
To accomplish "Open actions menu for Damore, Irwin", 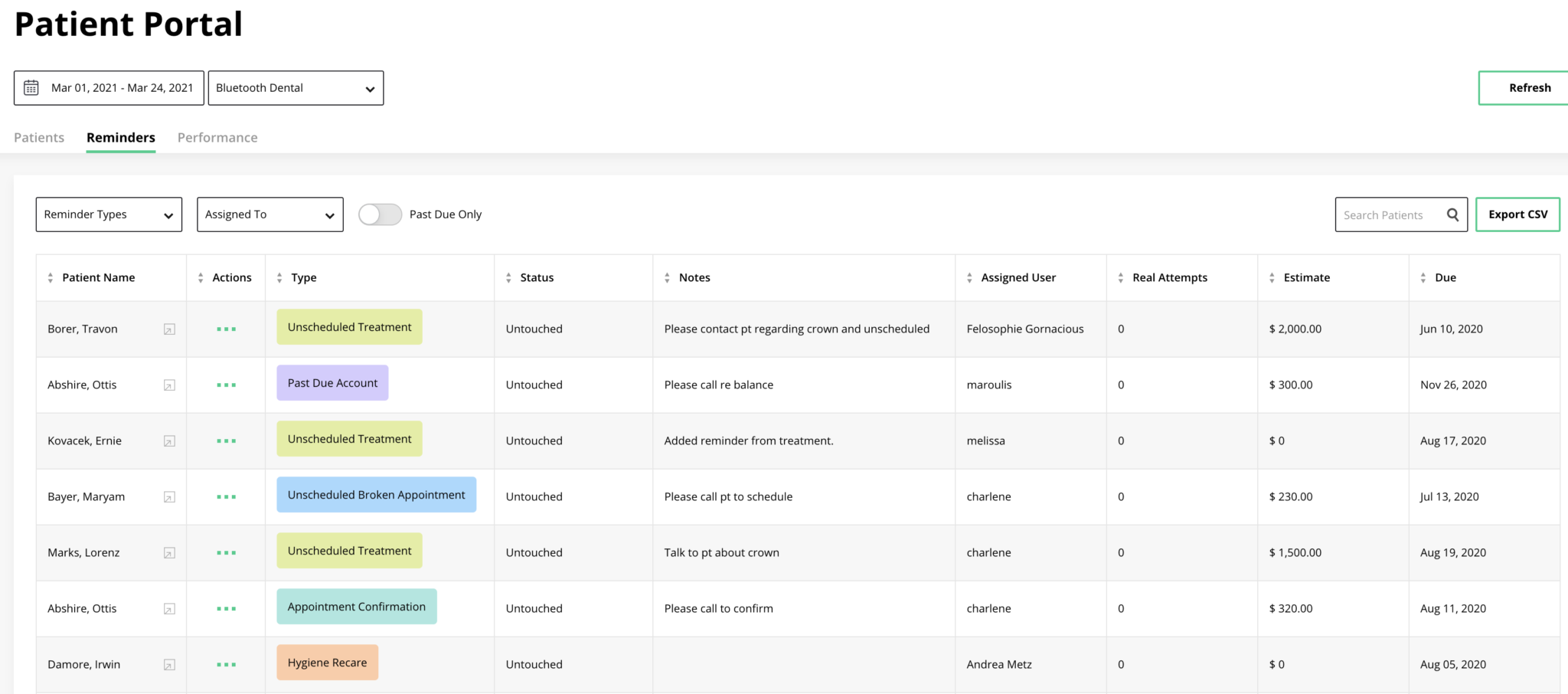I will point(226,665).
